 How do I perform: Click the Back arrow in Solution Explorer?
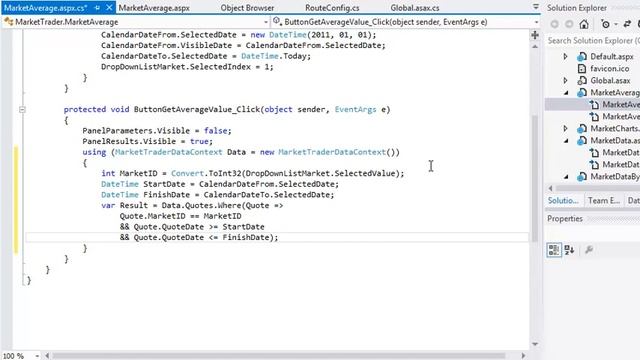point(554,24)
